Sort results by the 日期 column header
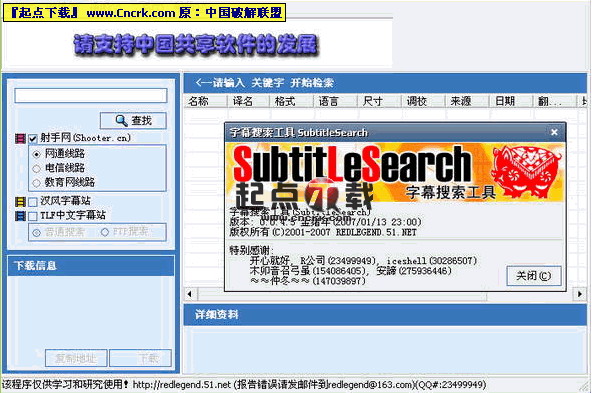 pos(511,101)
